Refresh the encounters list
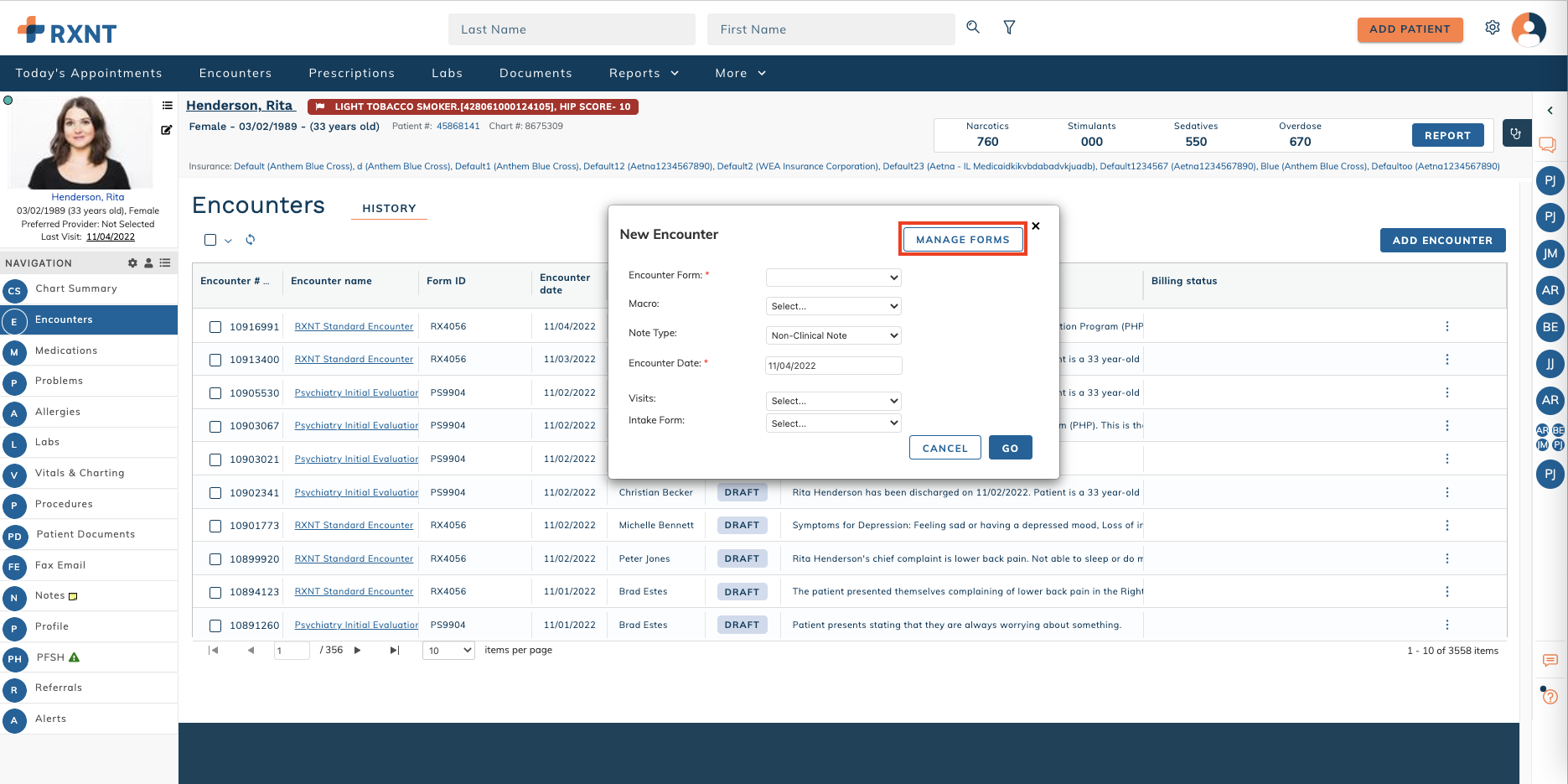1568x784 pixels. click(250, 240)
